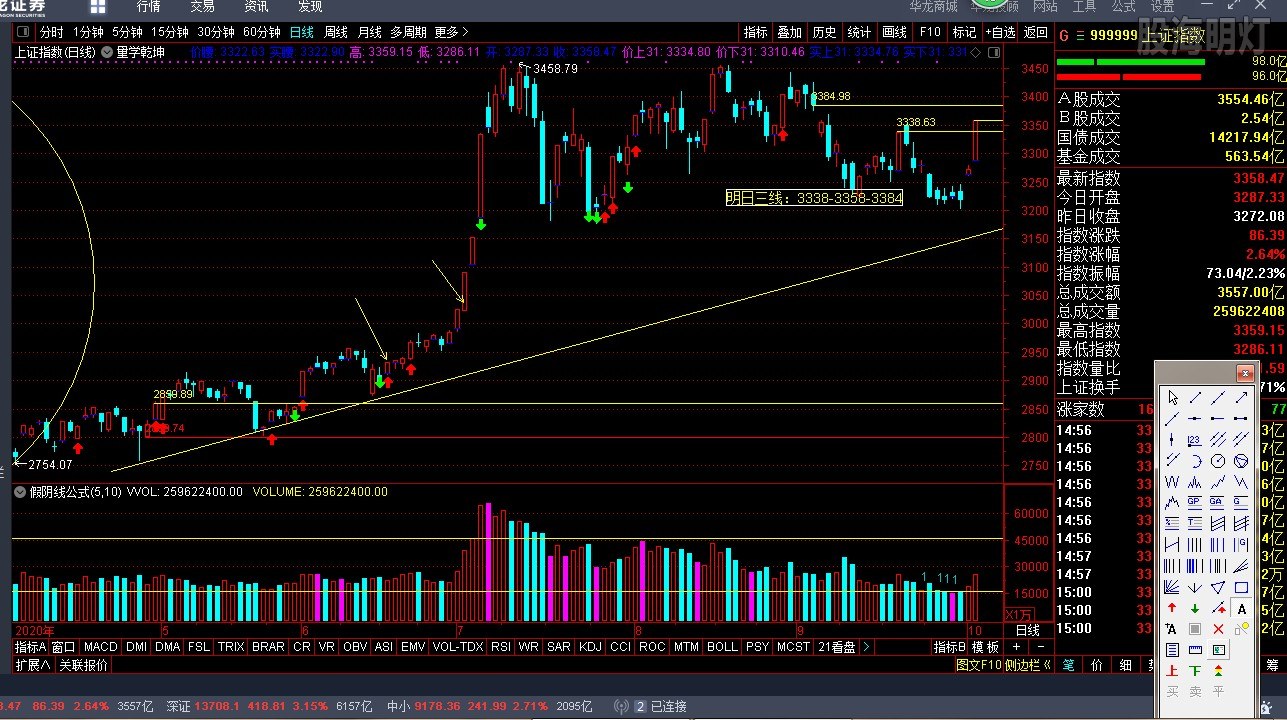Select the W-shaped wave tool
Viewport: 1287px width, 720px height.
pyautogui.click(x=1173, y=481)
